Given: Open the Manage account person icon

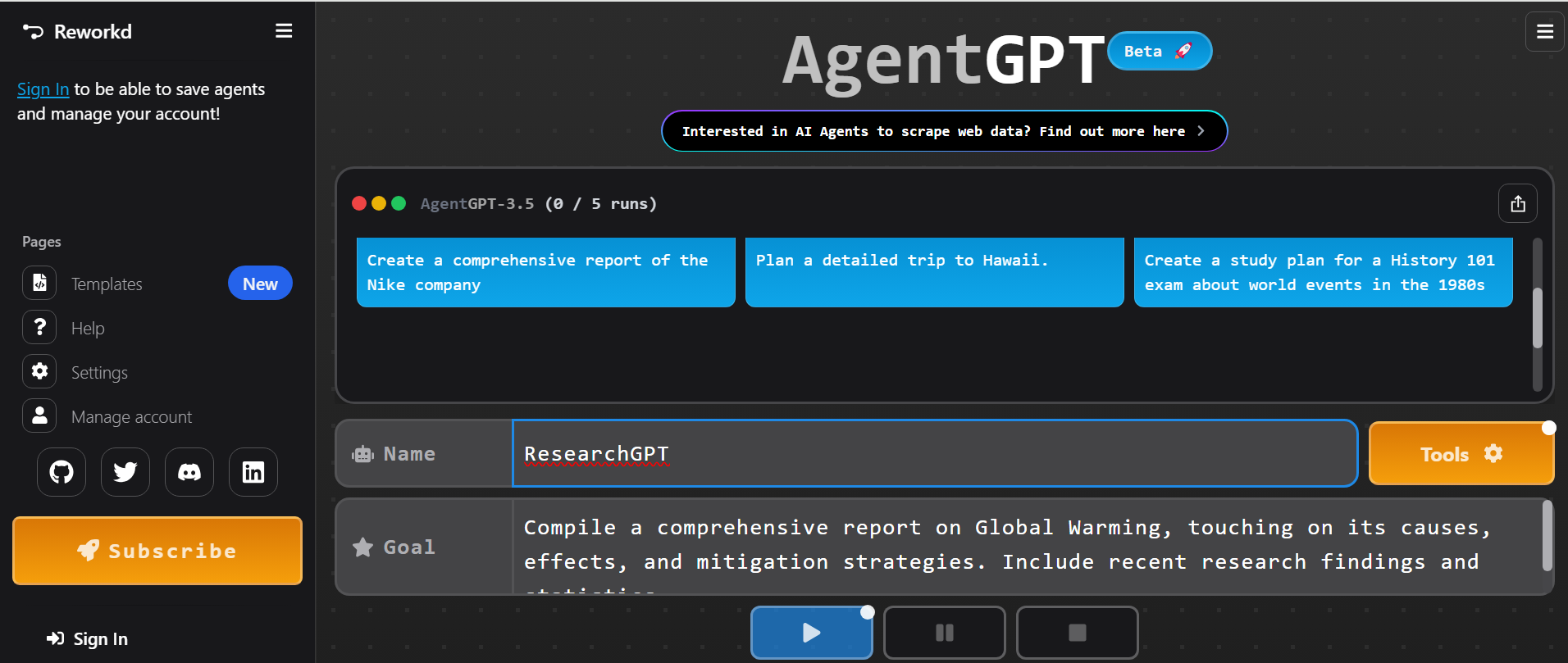Looking at the screenshot, I should (x=39, y=416).
